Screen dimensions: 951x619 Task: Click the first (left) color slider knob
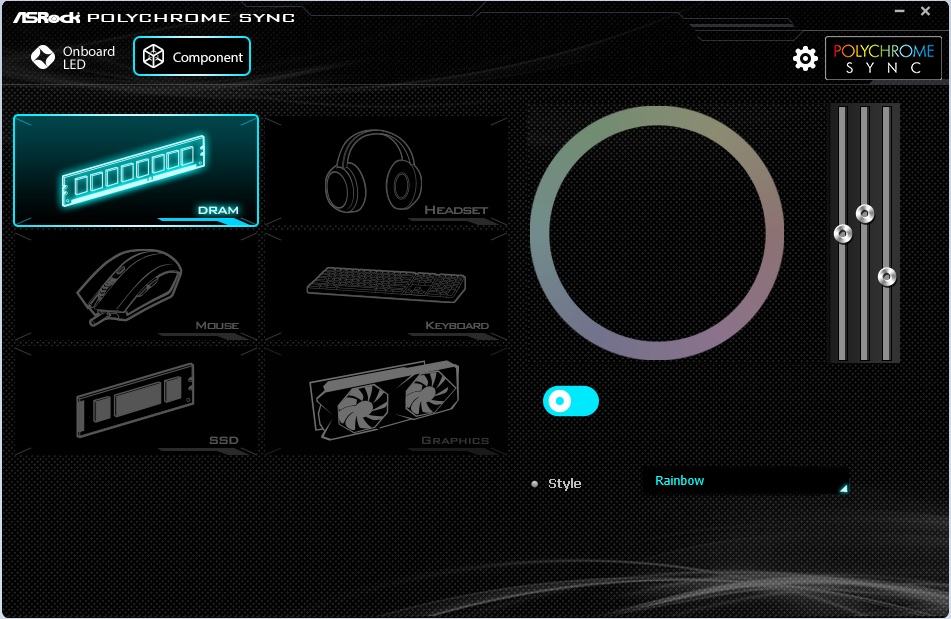pos(842,233)
